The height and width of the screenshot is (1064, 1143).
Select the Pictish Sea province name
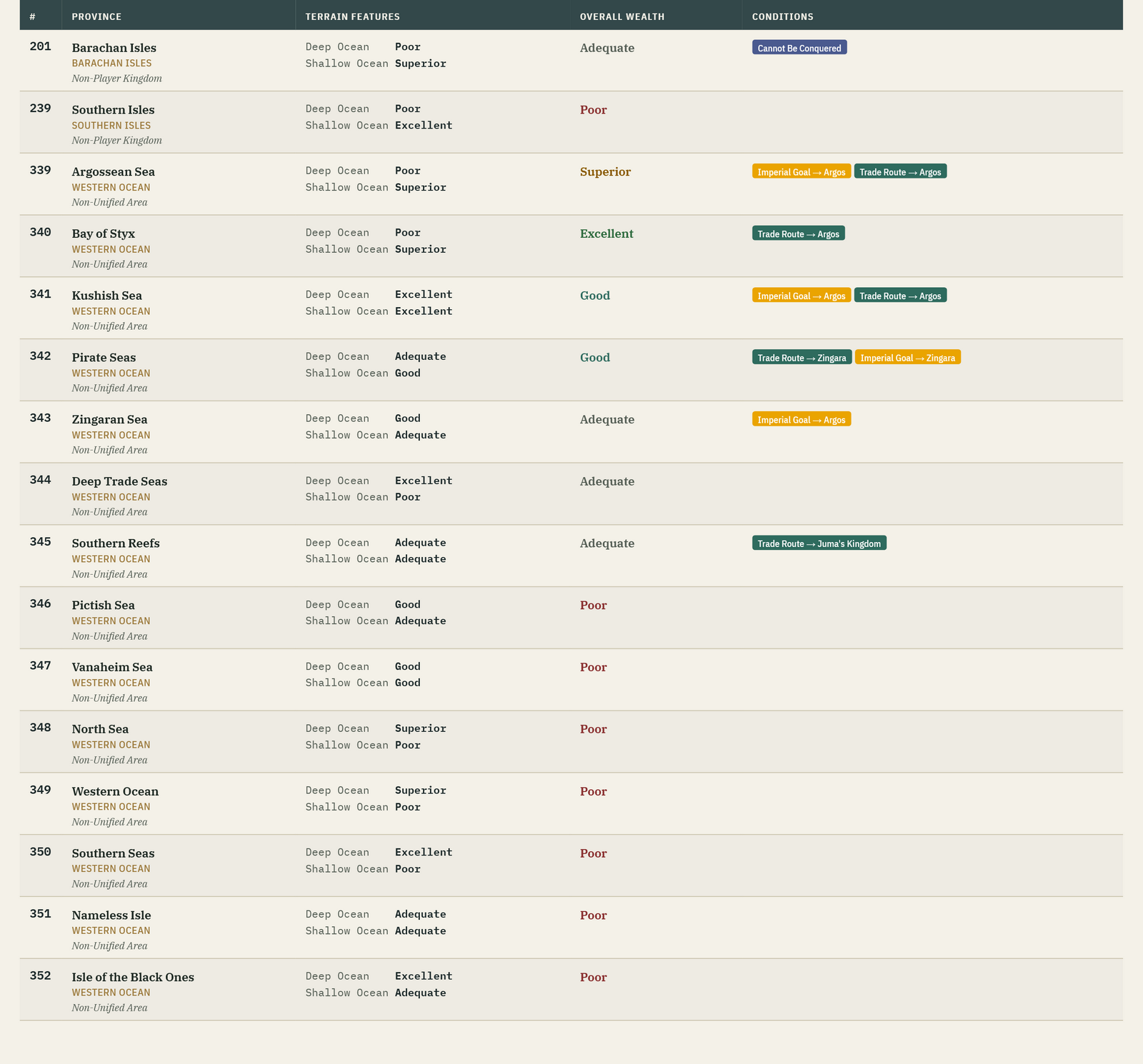point(104,606)
